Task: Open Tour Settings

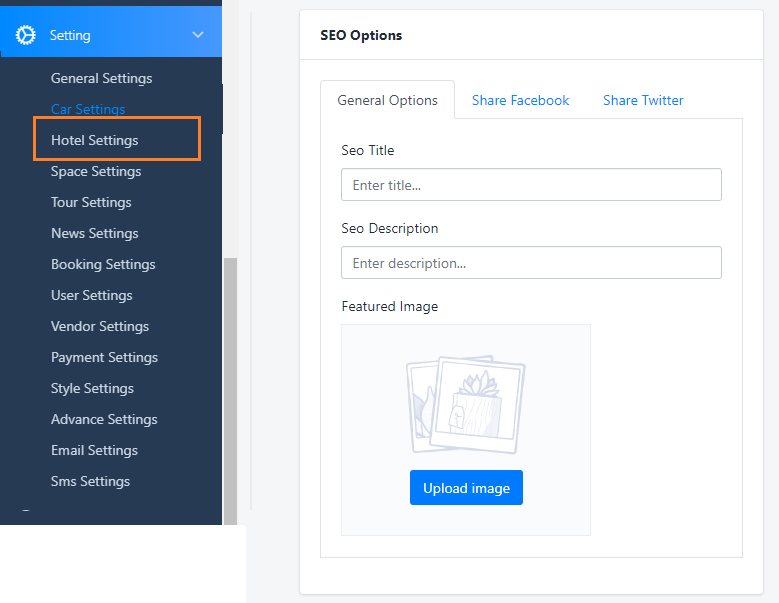Action: [x=91, y=202]
